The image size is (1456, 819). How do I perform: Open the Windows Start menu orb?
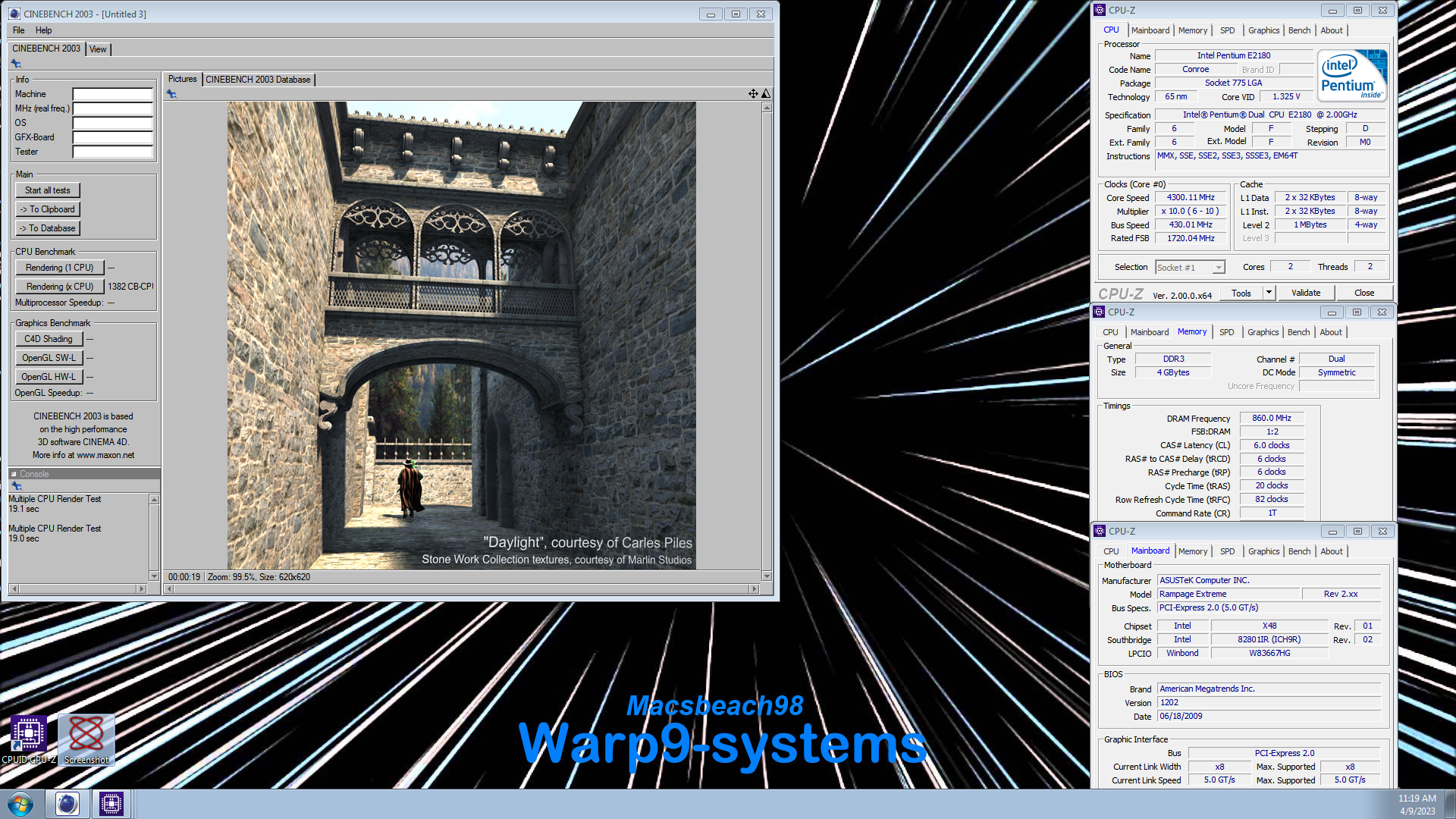[20, 804]
